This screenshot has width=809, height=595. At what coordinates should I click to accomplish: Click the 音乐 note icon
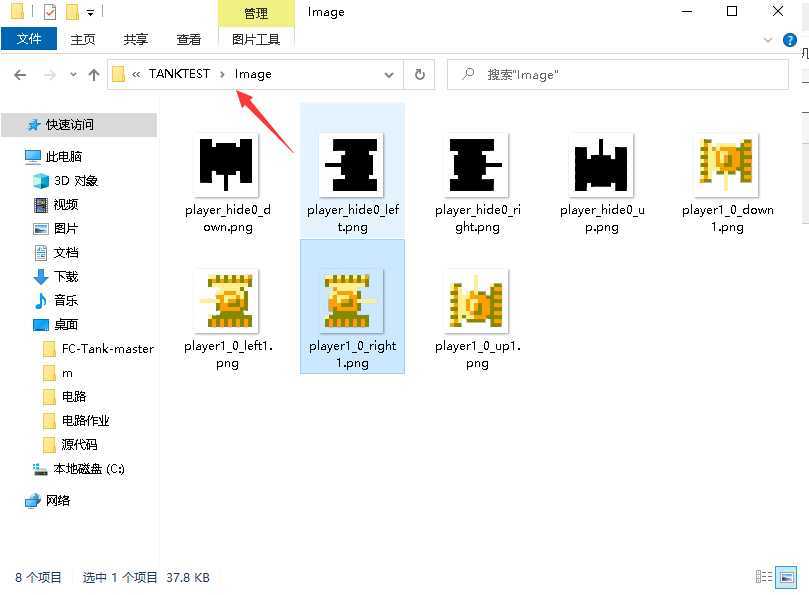[x=40, y=301]
